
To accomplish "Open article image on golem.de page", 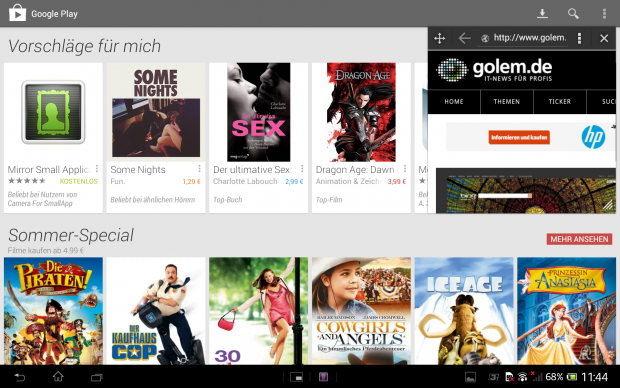I will [x=525, y=191].
